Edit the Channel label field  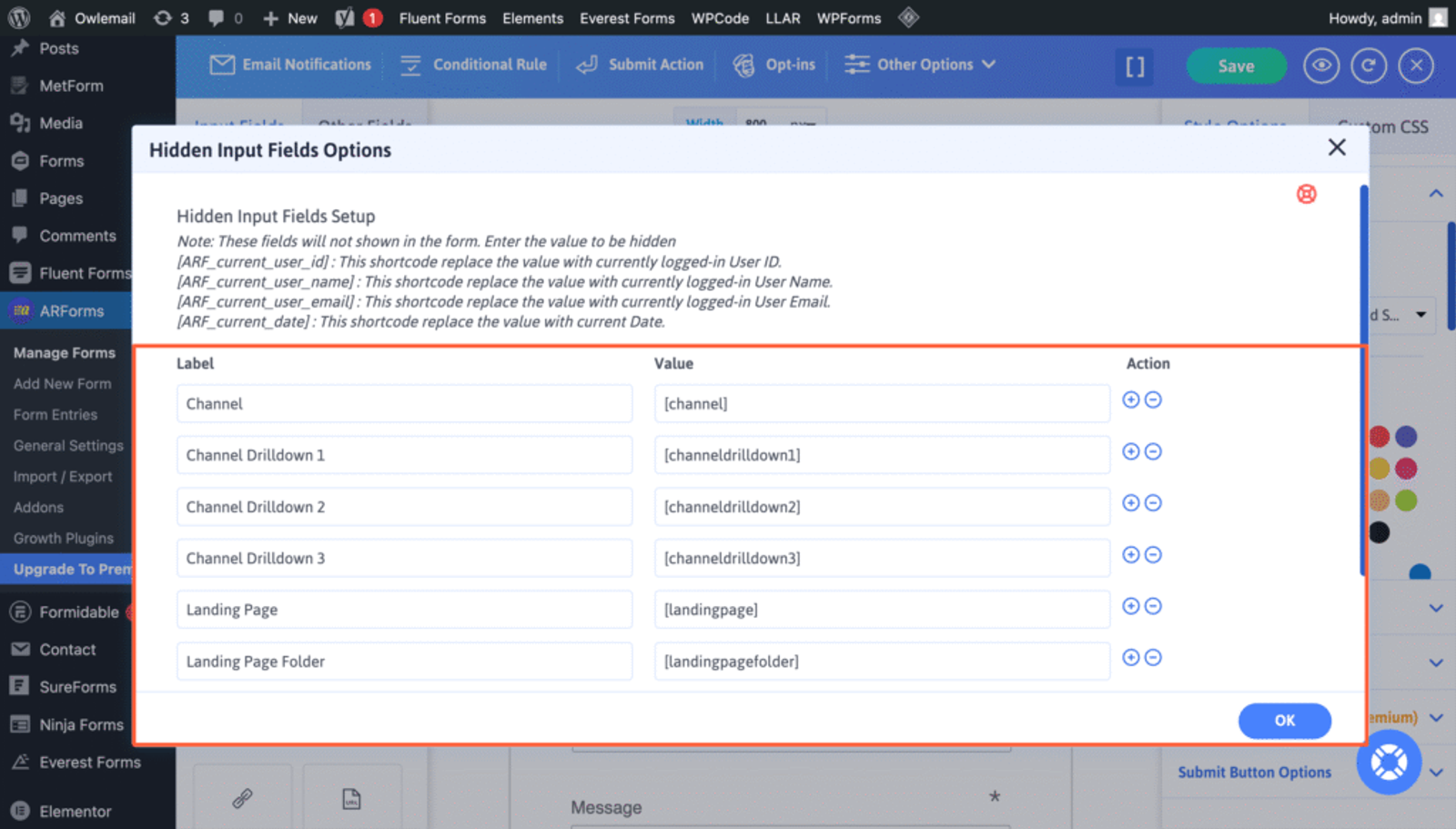[x=404, y=403]
